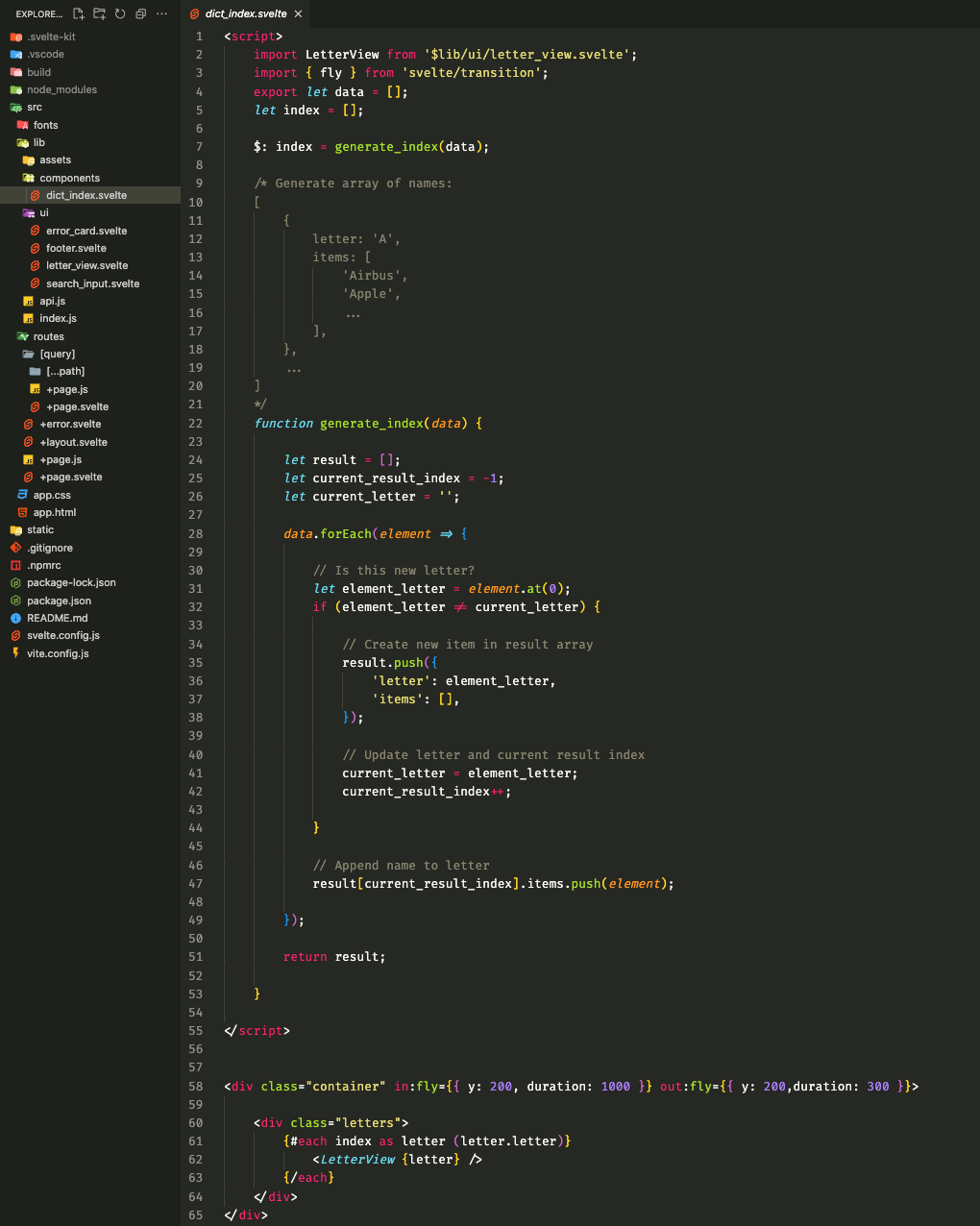Viewport: 980px width, 1226px height.
Task: Click the Node icon beside package.json
Action: 15,601
